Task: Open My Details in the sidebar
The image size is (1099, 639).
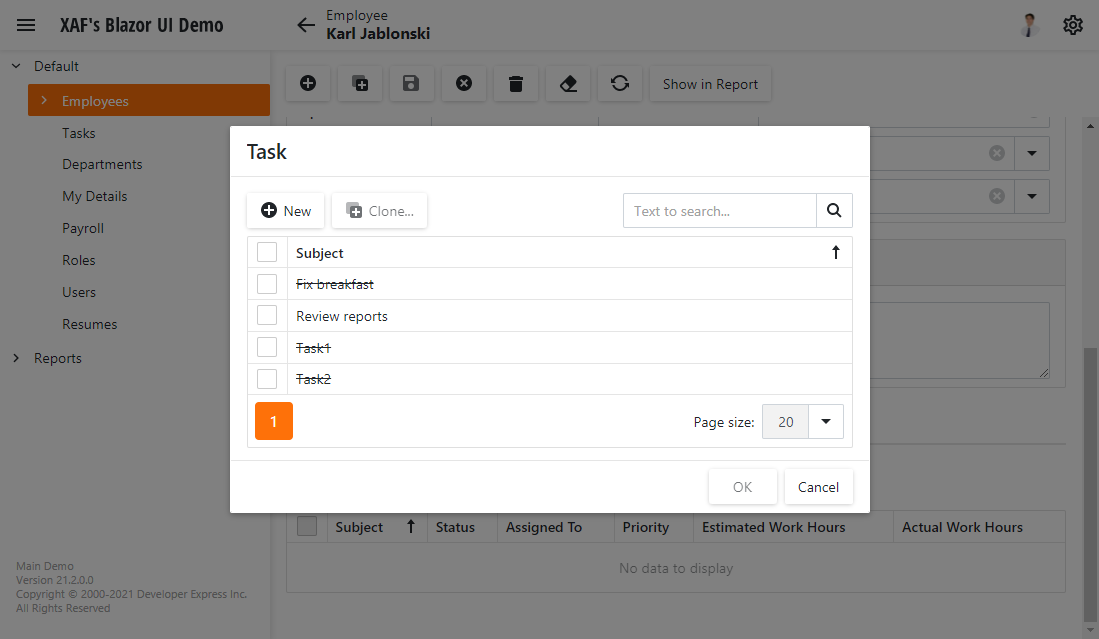Action: tap(95, 196)
